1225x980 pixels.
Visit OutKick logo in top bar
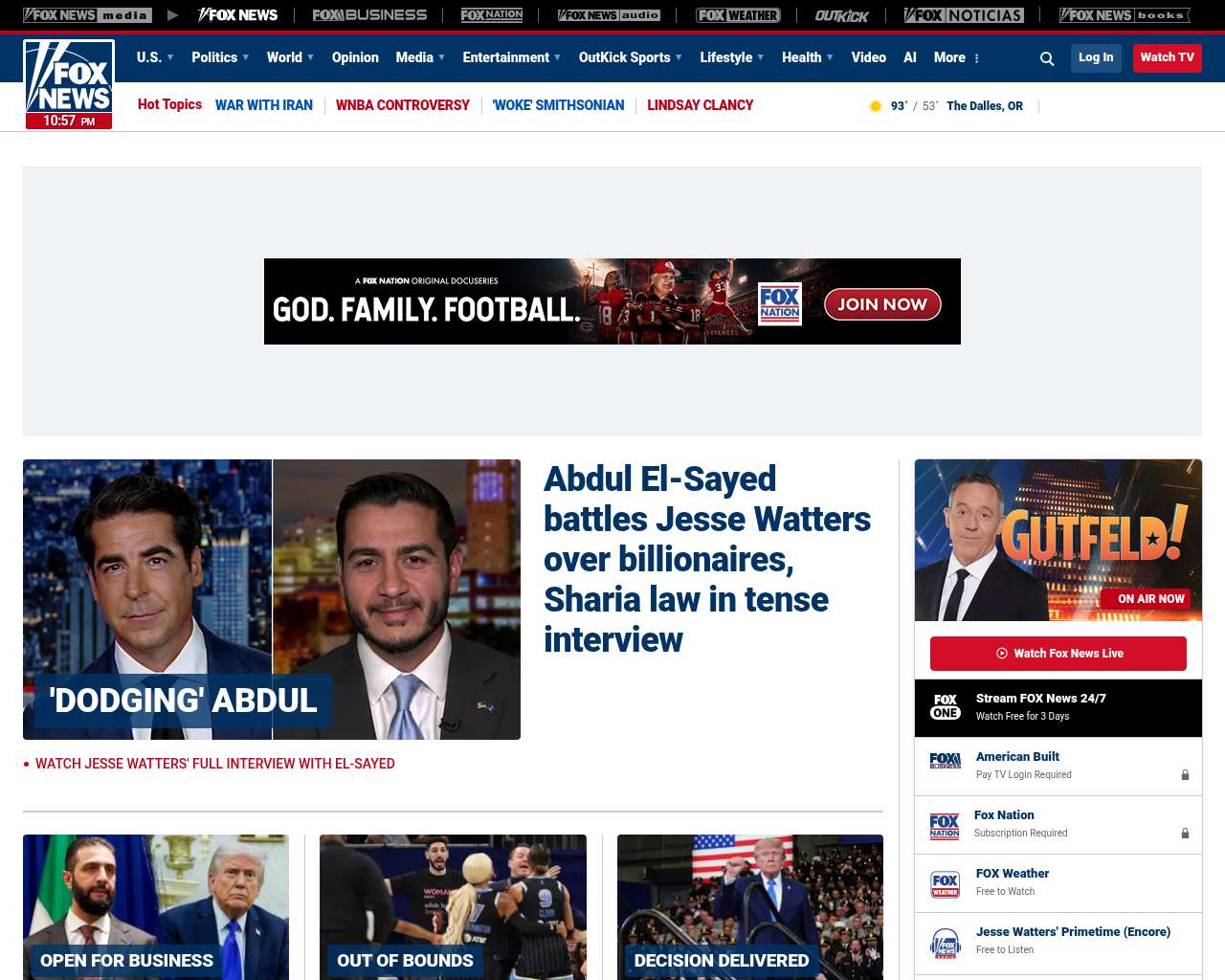(842, 15)
